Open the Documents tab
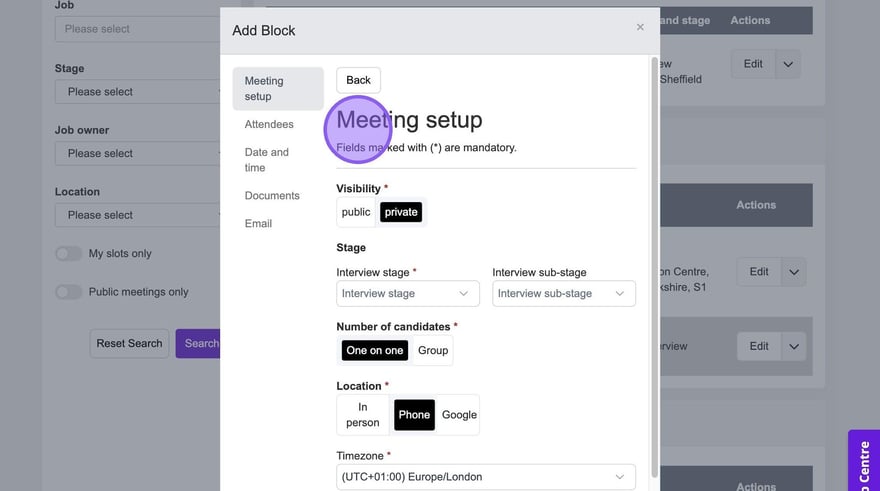 click(272, 196)
